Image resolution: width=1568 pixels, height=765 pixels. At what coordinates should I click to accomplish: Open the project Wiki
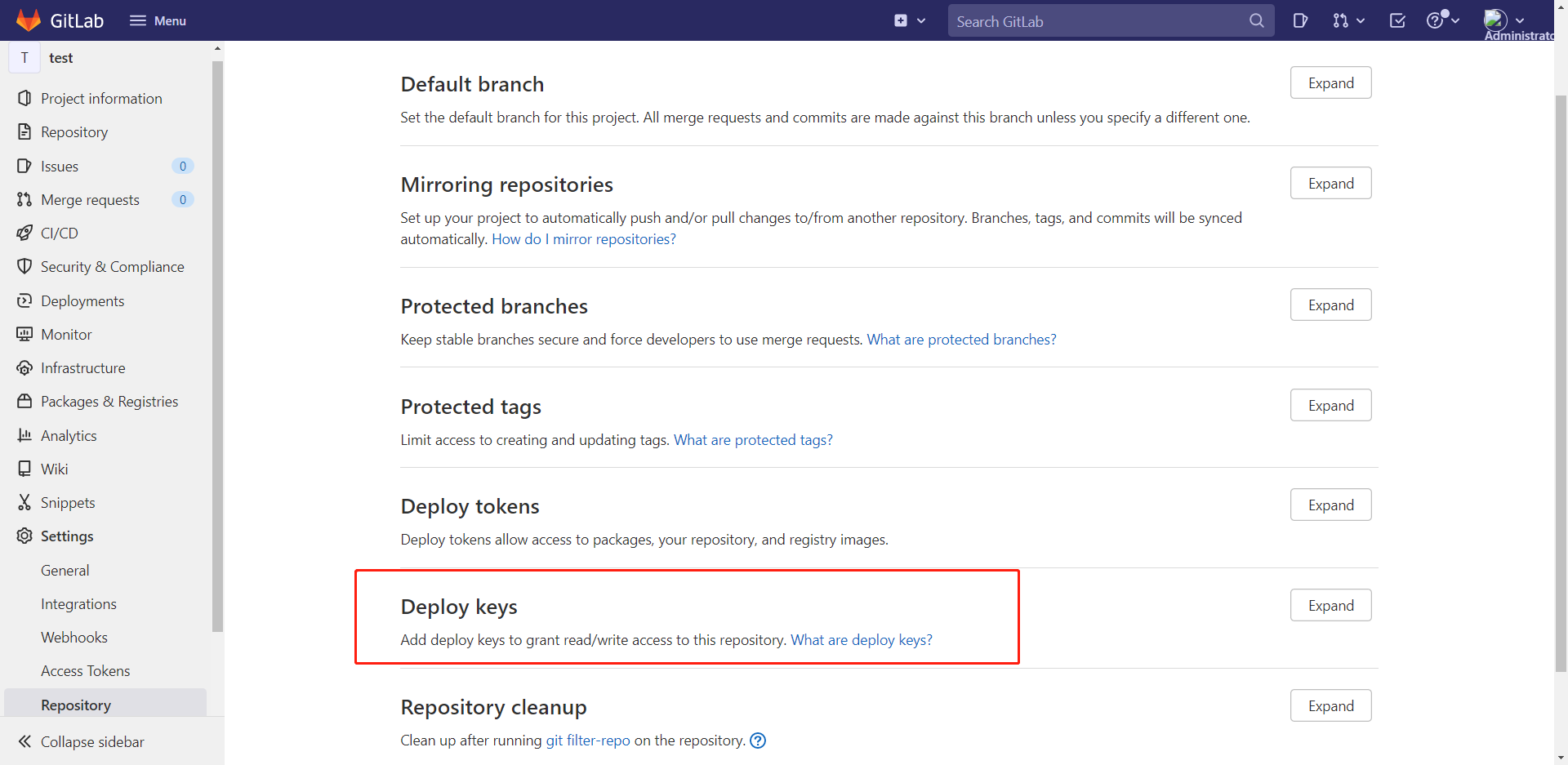55,468
